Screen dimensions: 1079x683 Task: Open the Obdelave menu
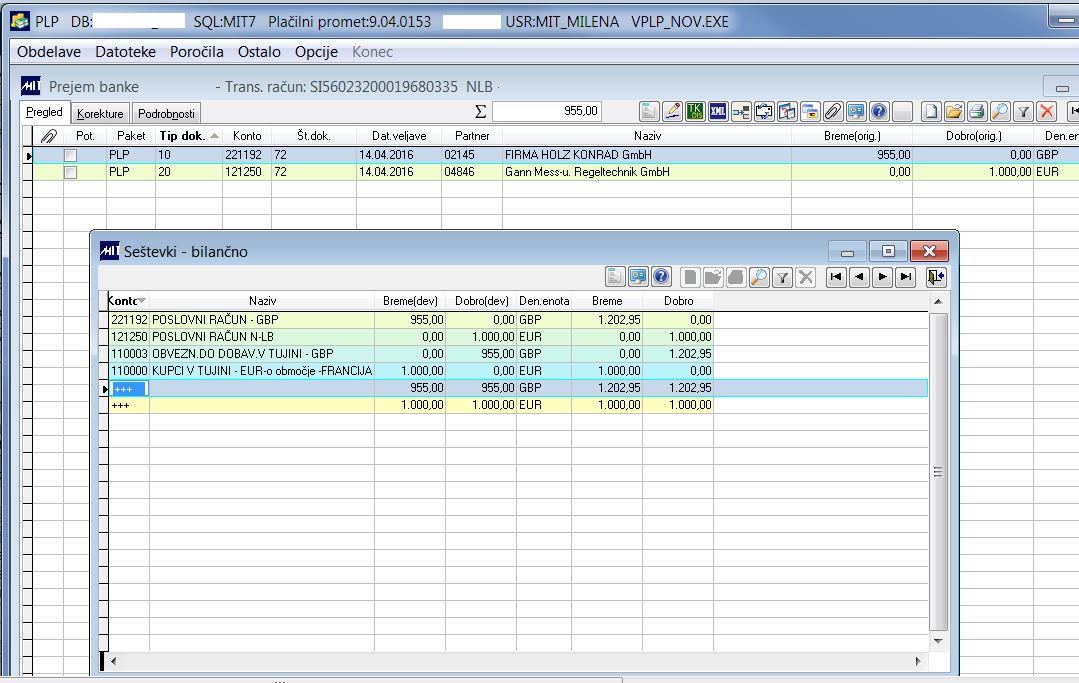click(x=49, y=52)
